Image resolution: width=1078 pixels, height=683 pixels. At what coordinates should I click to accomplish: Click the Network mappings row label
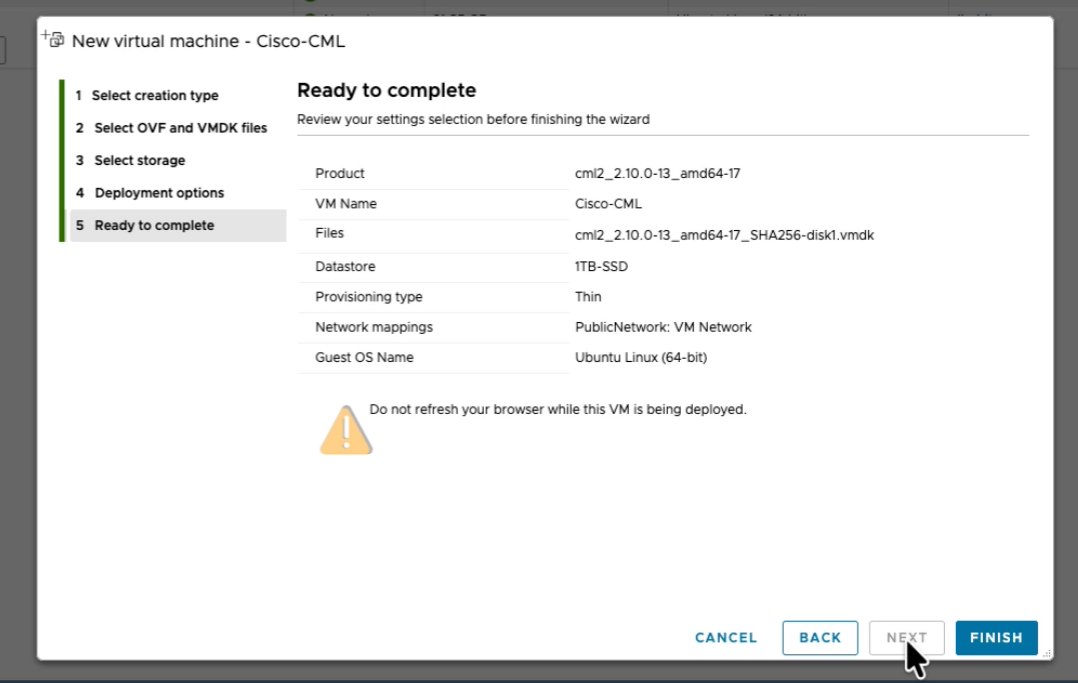click(x=374, y=327)
